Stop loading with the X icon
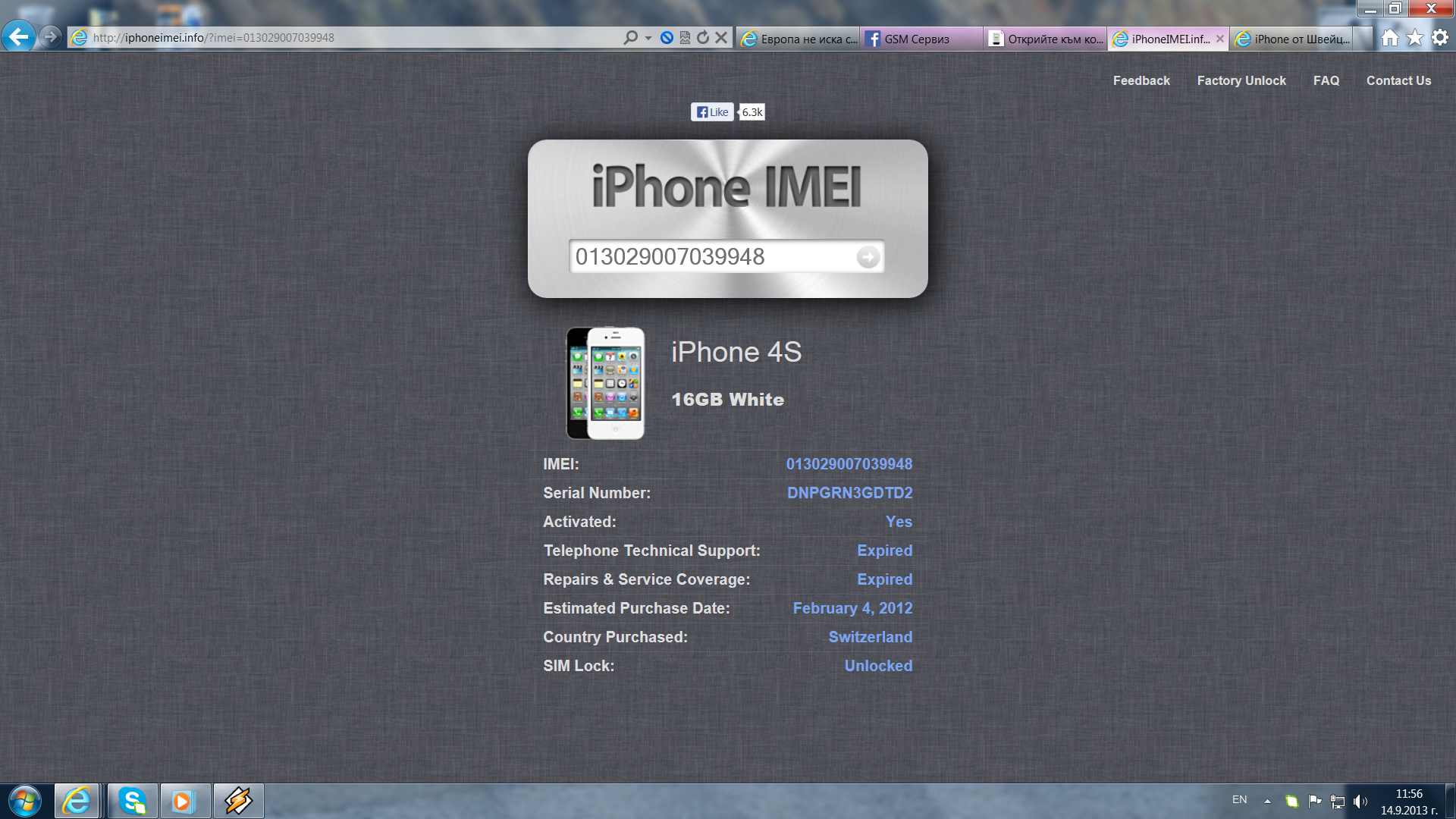Viewport: 1456px width, 819px height. pos(721,37)
